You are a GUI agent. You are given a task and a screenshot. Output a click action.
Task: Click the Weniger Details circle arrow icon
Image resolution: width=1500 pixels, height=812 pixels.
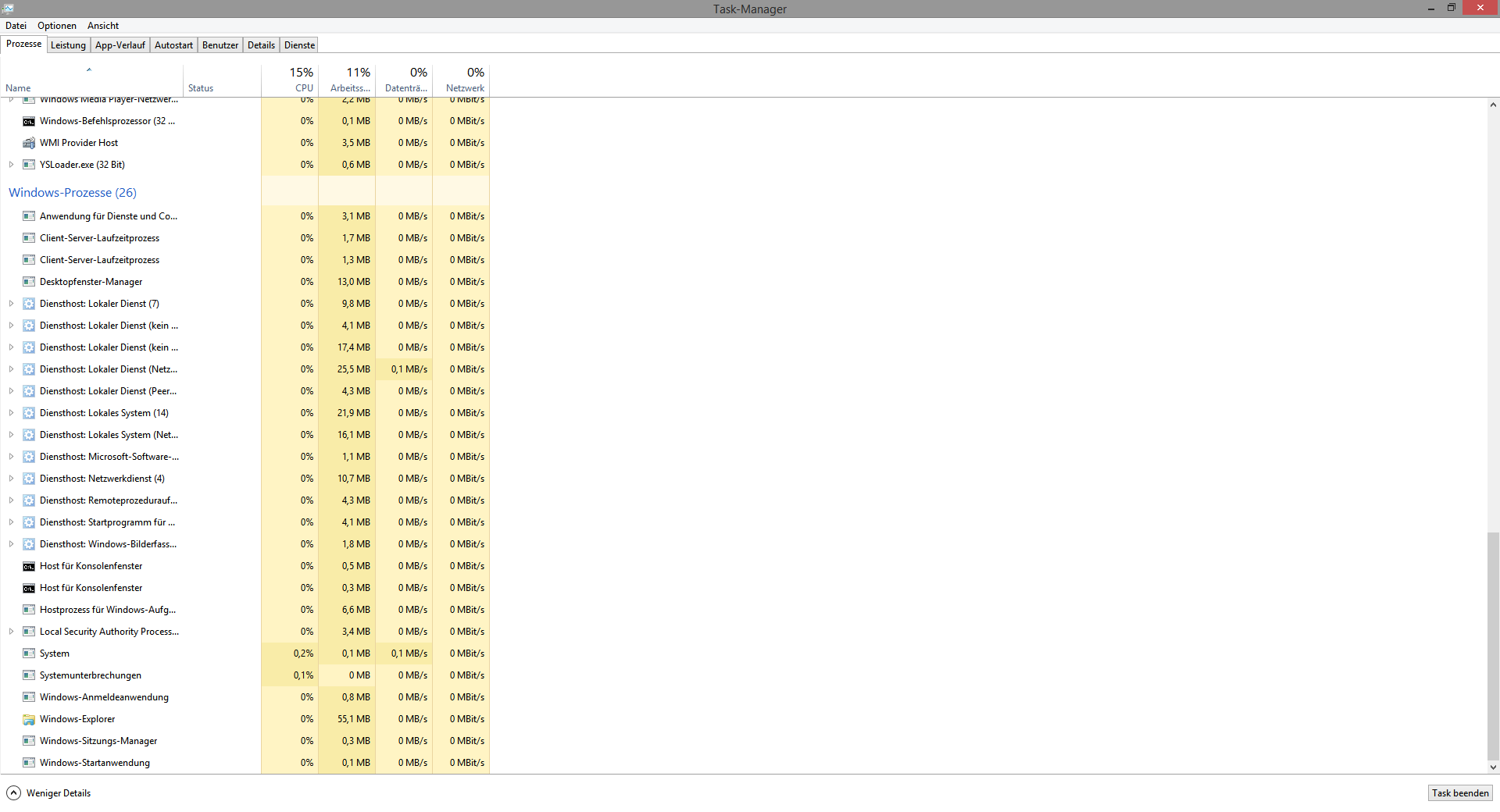[x=13, y=792]
